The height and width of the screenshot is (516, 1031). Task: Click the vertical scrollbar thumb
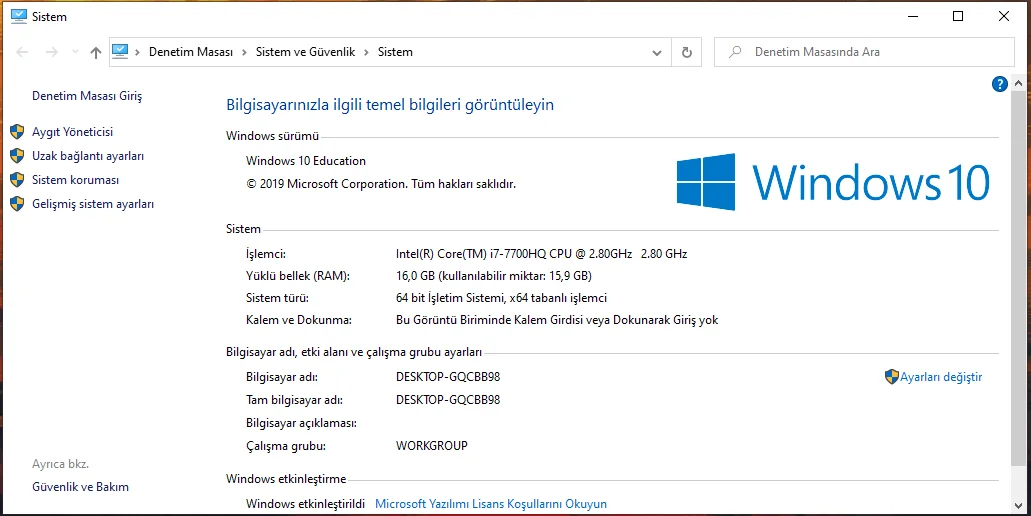1018,279
